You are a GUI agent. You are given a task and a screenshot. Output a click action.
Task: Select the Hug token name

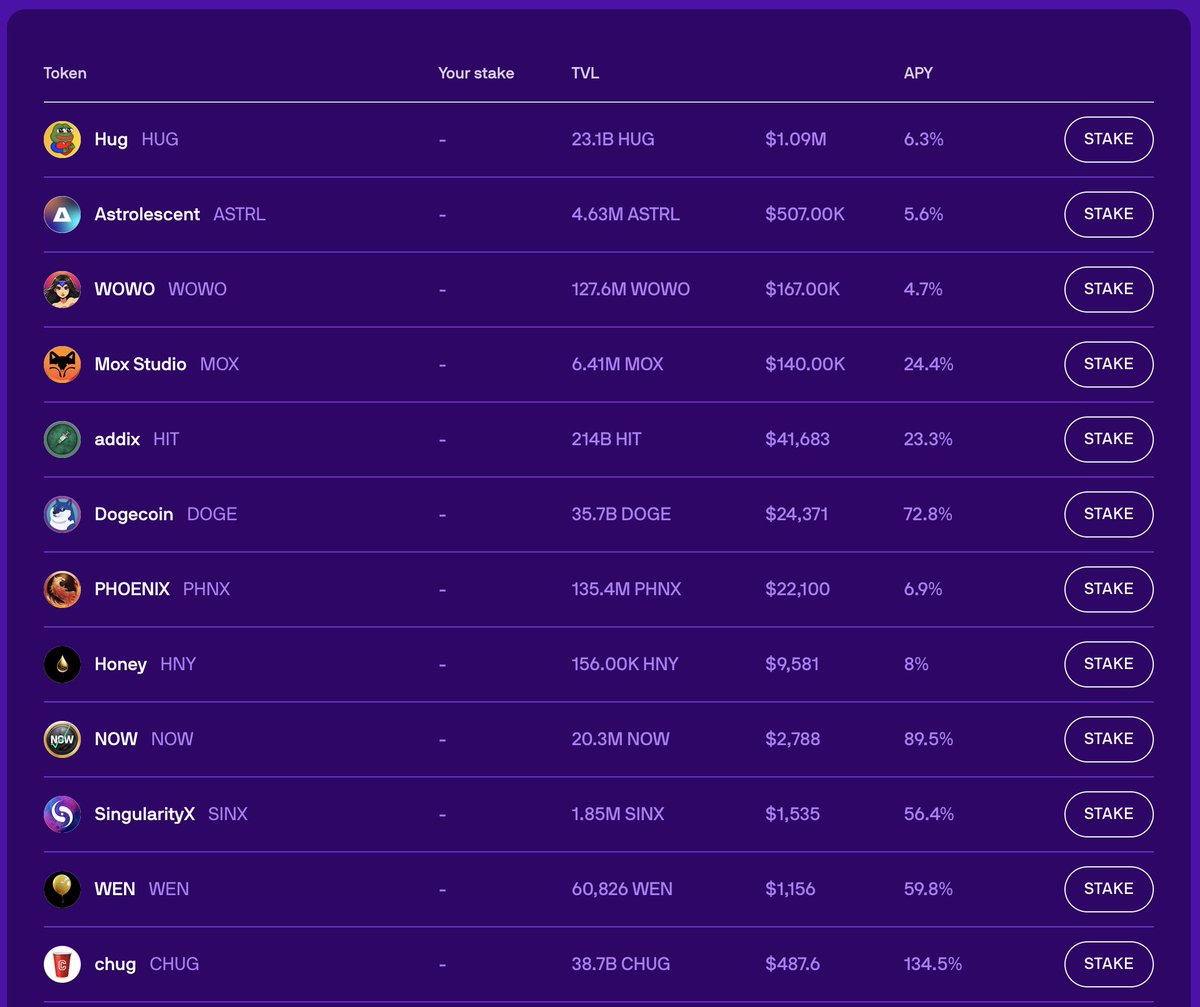[111, 140]
